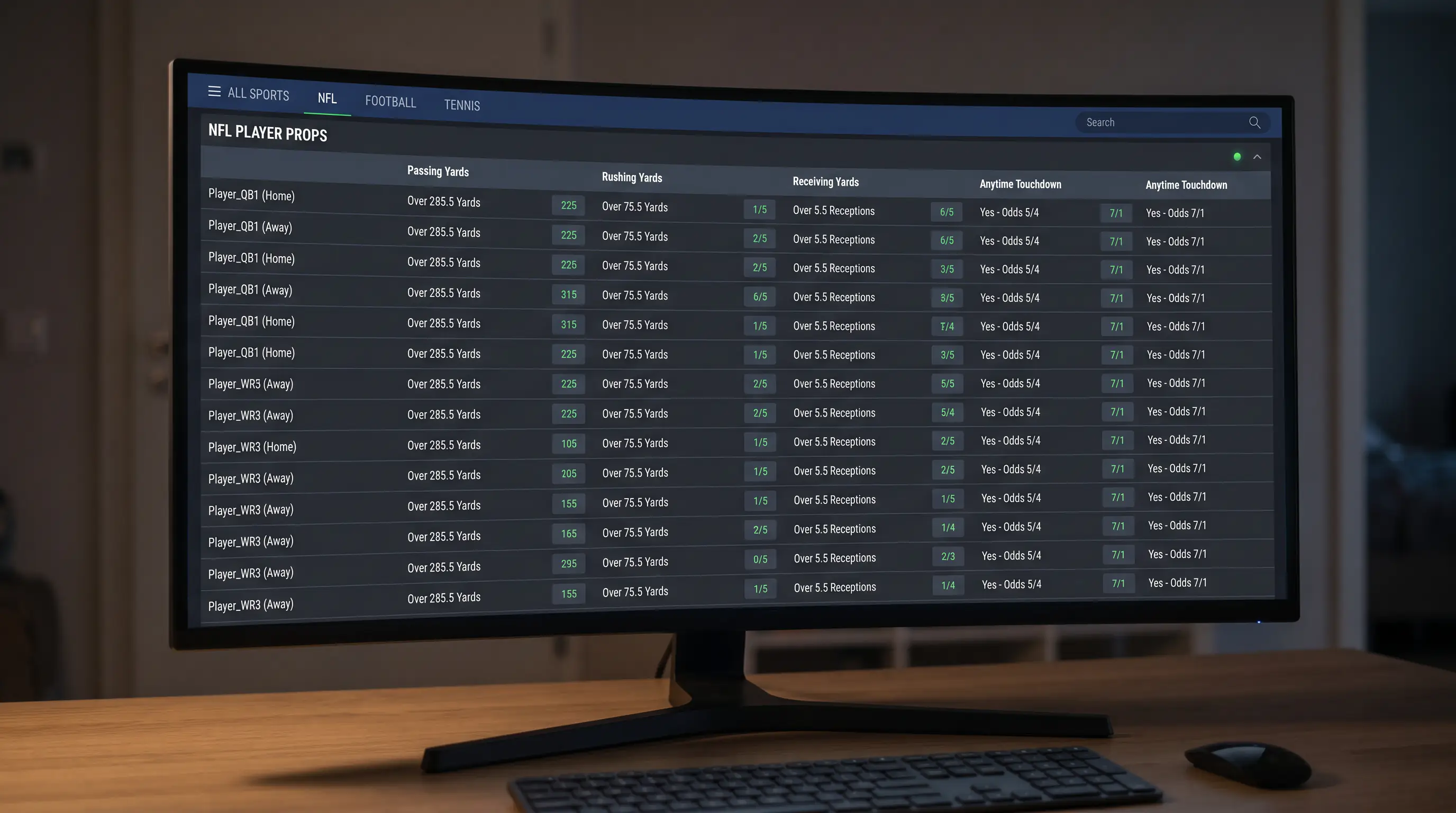1456x813 pixels.
Task: Select the Player_WR3 (Home) player name
Action: pyautogui.click(x=252, y=447)
